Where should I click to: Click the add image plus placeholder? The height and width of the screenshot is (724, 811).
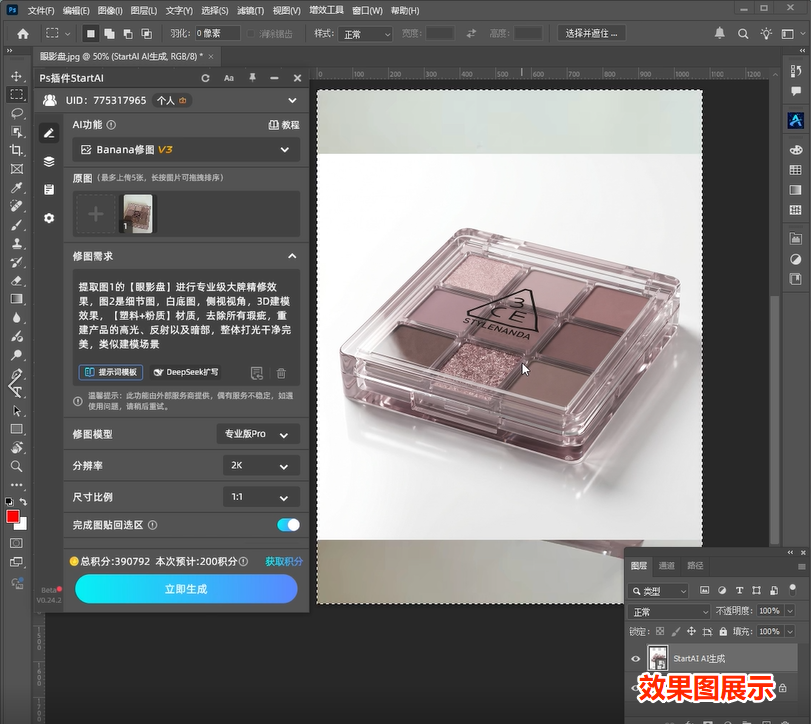pos(96,214)
